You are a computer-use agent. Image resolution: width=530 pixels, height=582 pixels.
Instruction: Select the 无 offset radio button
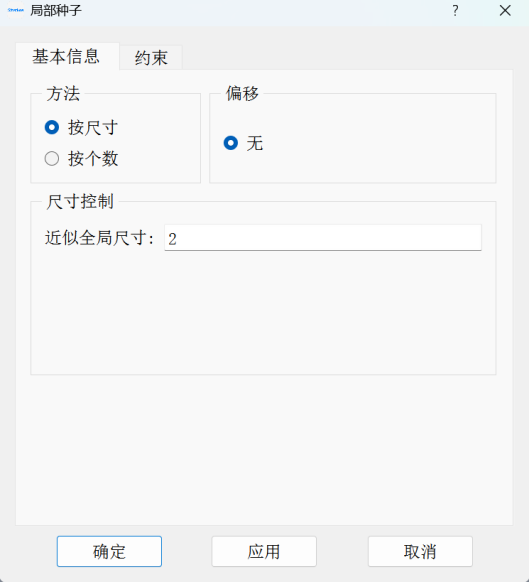click(230, 143)
